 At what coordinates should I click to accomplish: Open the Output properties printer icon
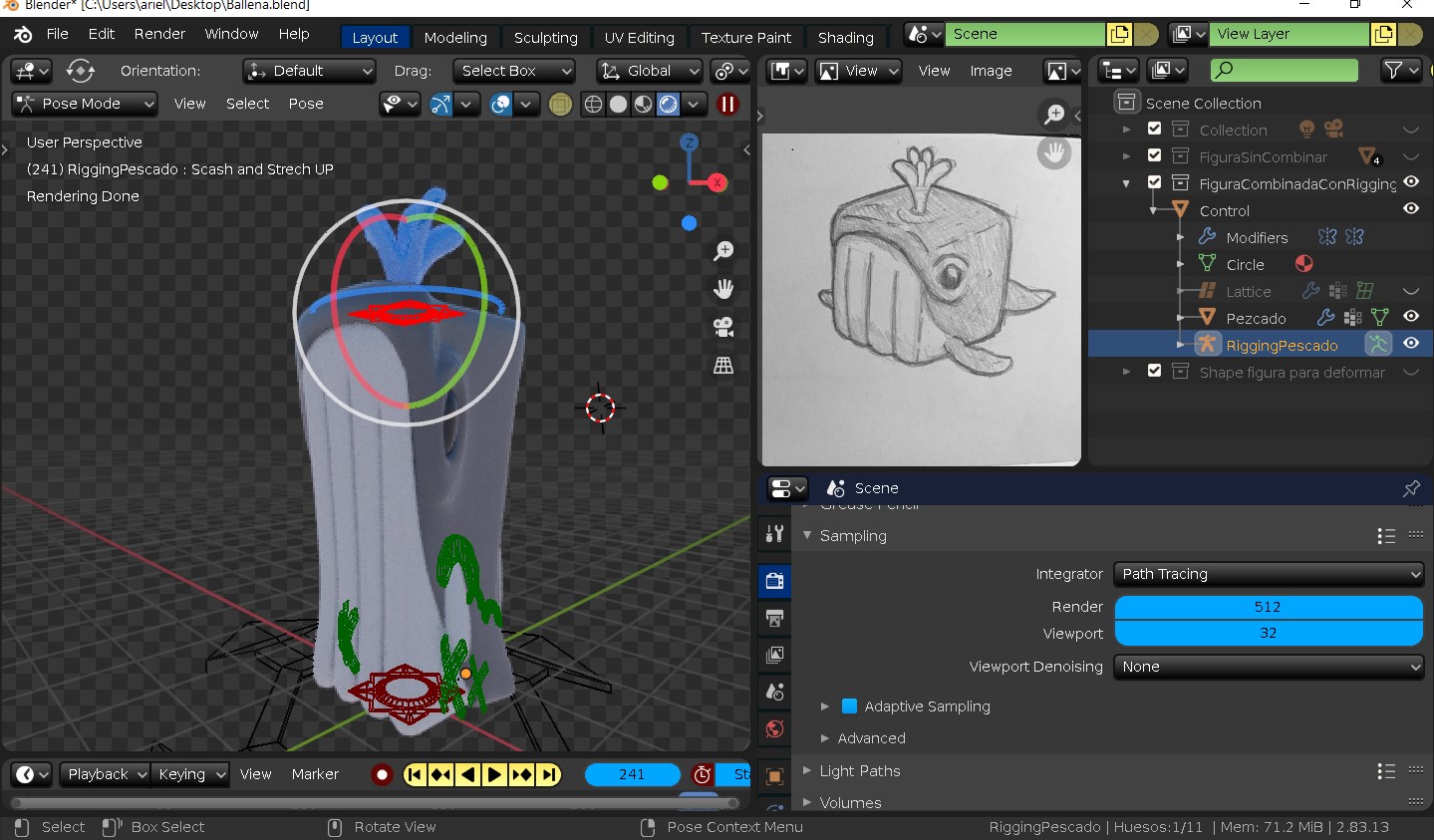coord(774,618)
